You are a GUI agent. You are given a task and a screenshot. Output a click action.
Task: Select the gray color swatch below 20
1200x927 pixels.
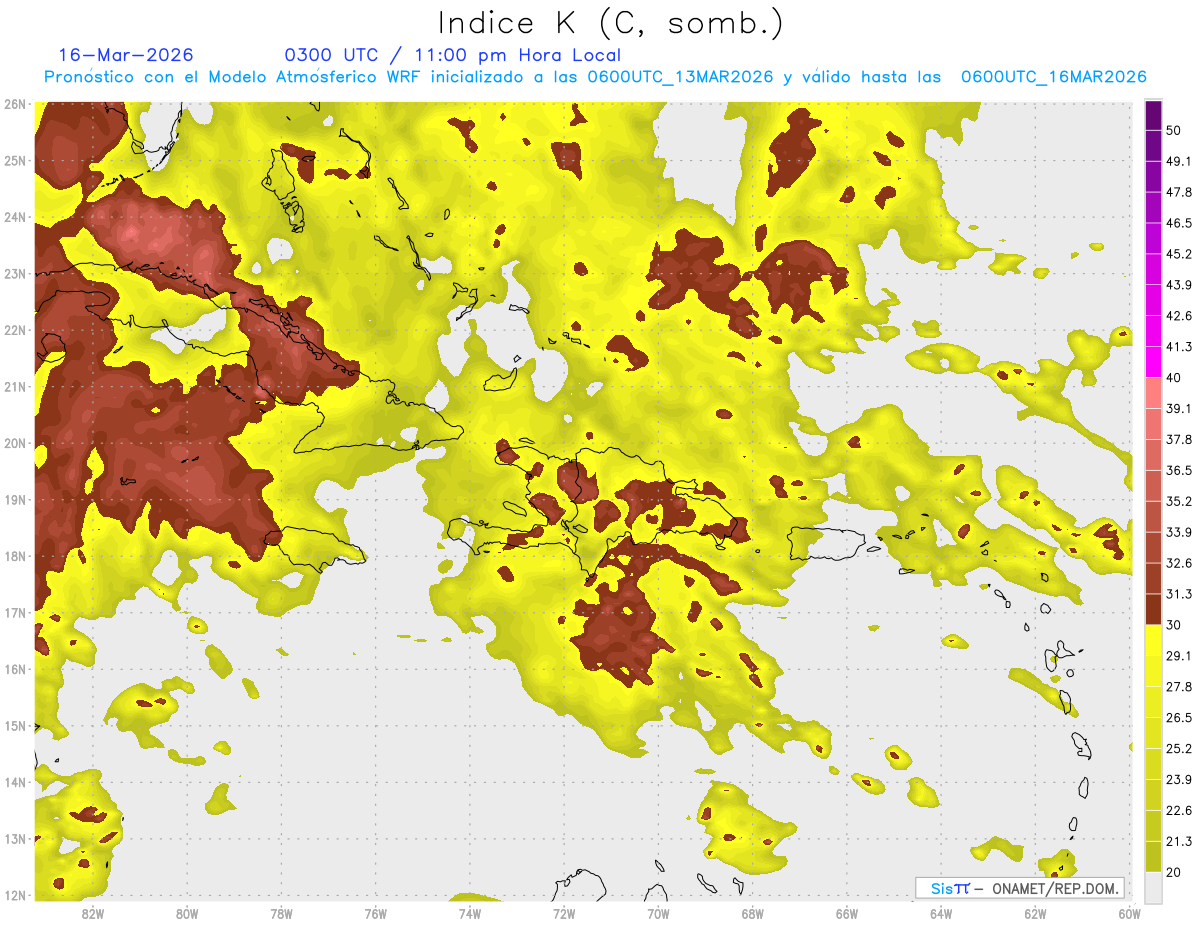point(1153,886)
